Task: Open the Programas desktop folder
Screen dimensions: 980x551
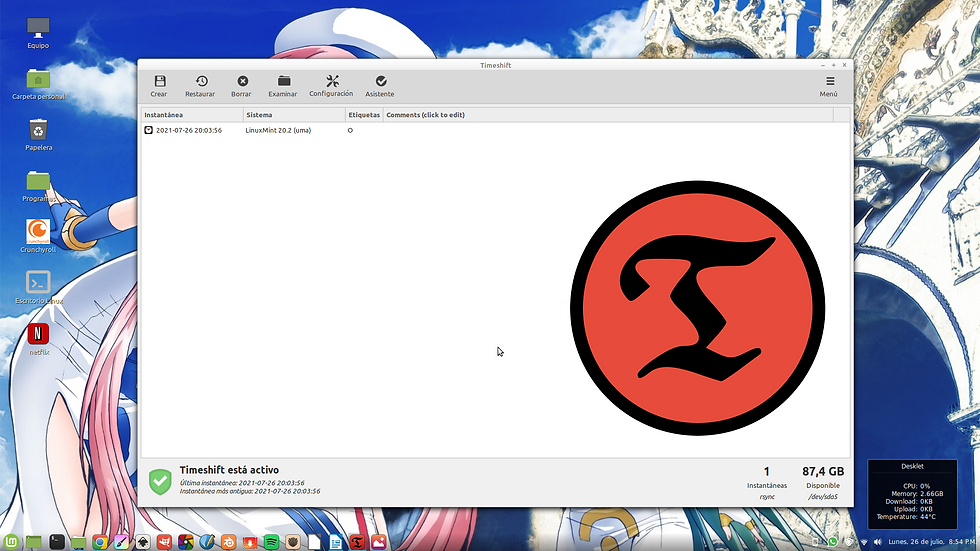Action: point(38,186)
